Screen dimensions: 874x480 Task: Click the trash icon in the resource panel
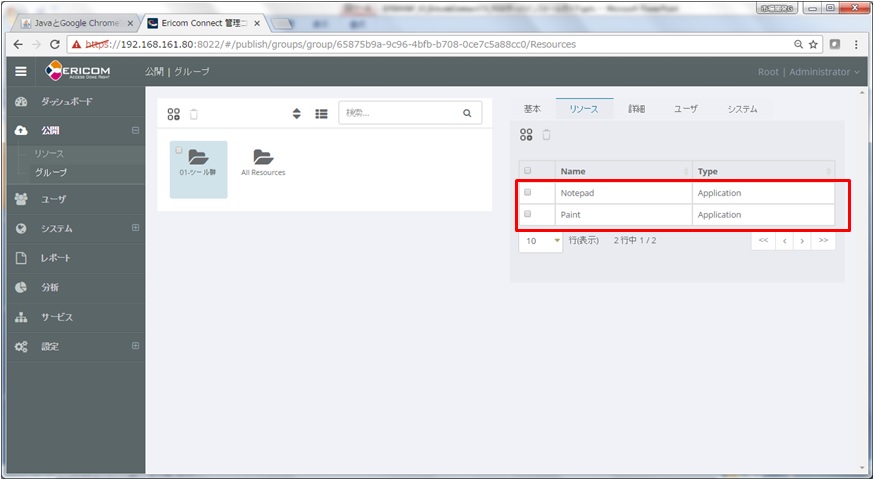click(546, 135)
